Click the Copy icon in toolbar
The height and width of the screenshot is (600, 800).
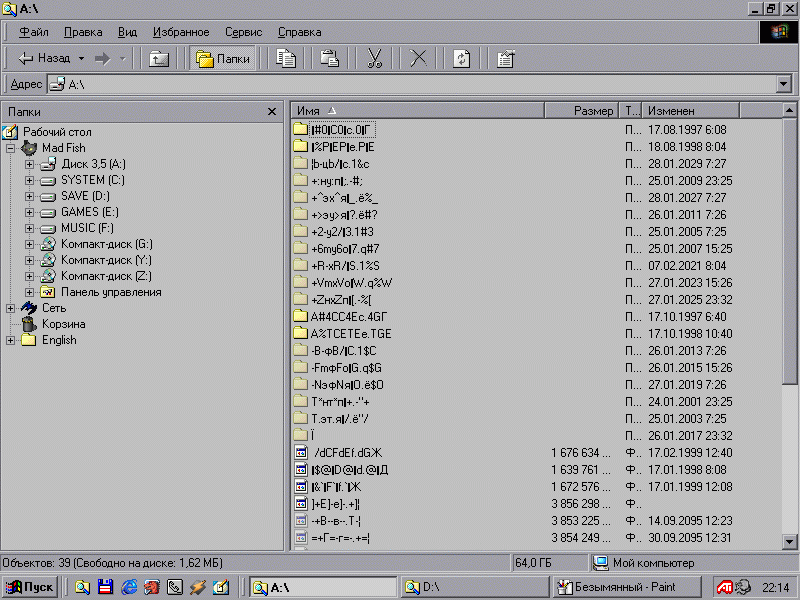pos(286,59)
